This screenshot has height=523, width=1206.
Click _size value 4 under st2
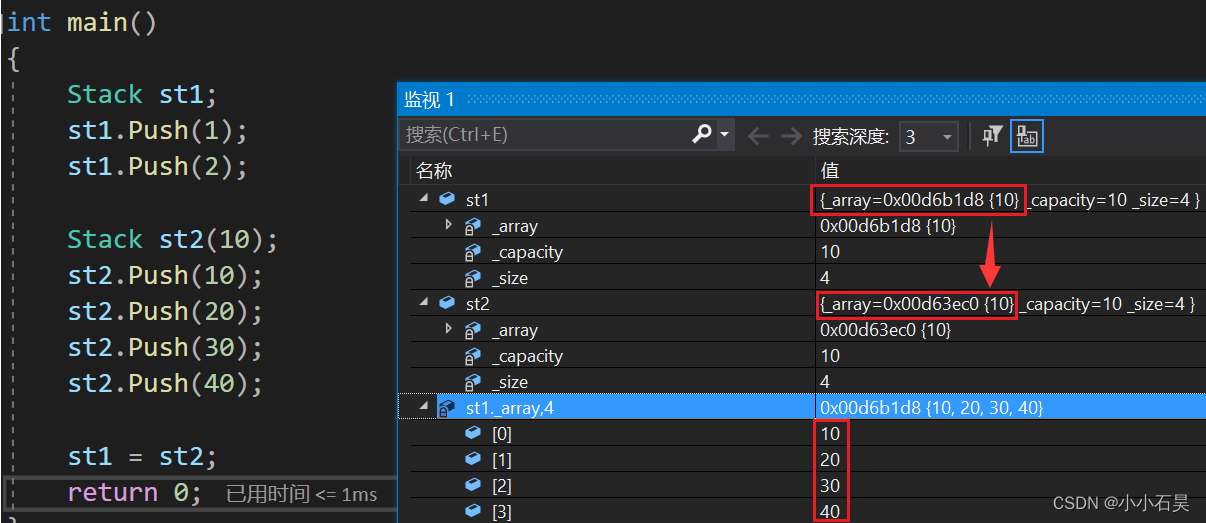pyautogui.click(x=825, y=382)
